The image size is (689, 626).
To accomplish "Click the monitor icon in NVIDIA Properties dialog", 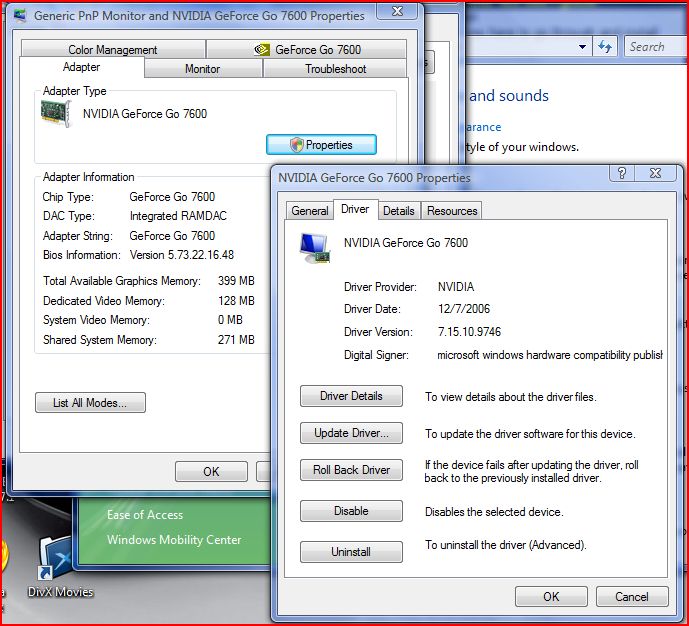I will pyautogui.click(x=314, y=248).
